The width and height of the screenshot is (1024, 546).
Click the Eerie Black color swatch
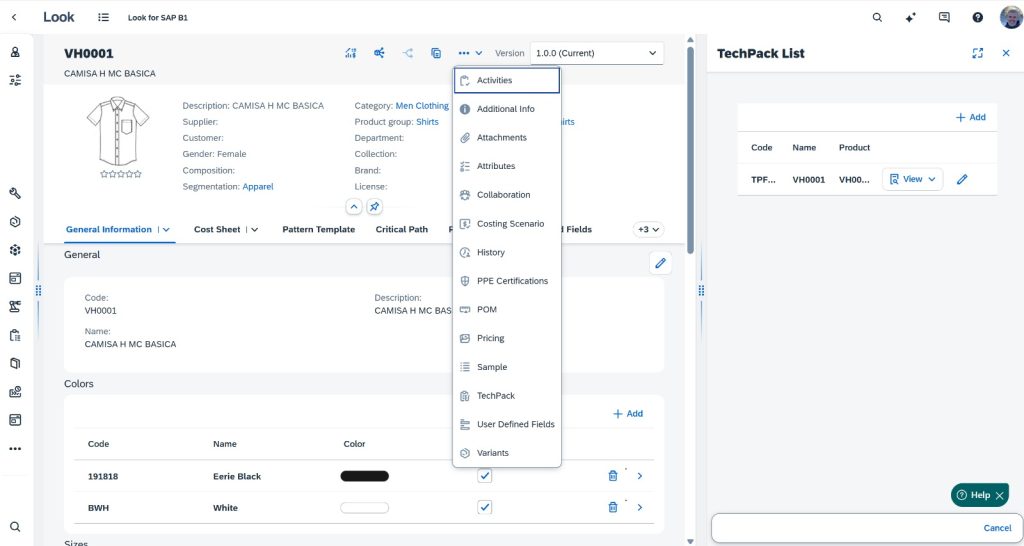[364, 477]
